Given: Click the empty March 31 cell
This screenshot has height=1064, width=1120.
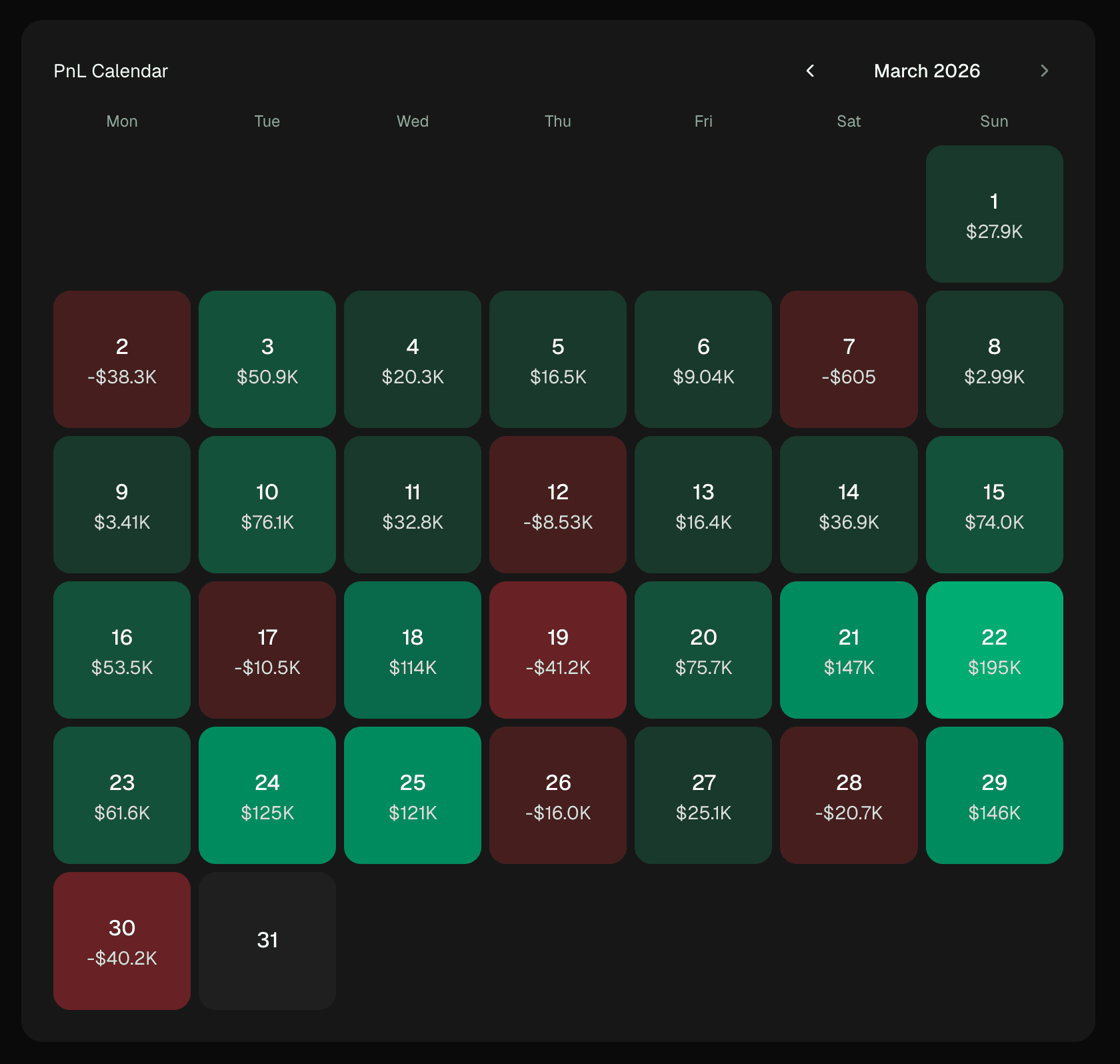Looking at the screenshot, I should (x=267, y=941).
